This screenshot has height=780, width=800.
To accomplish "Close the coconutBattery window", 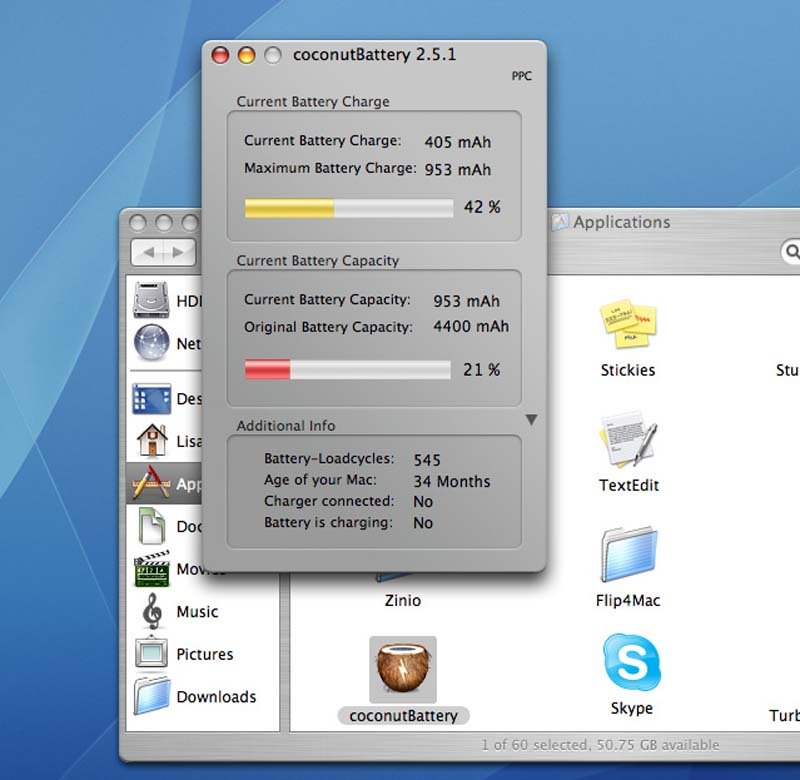I will [220, 55].
